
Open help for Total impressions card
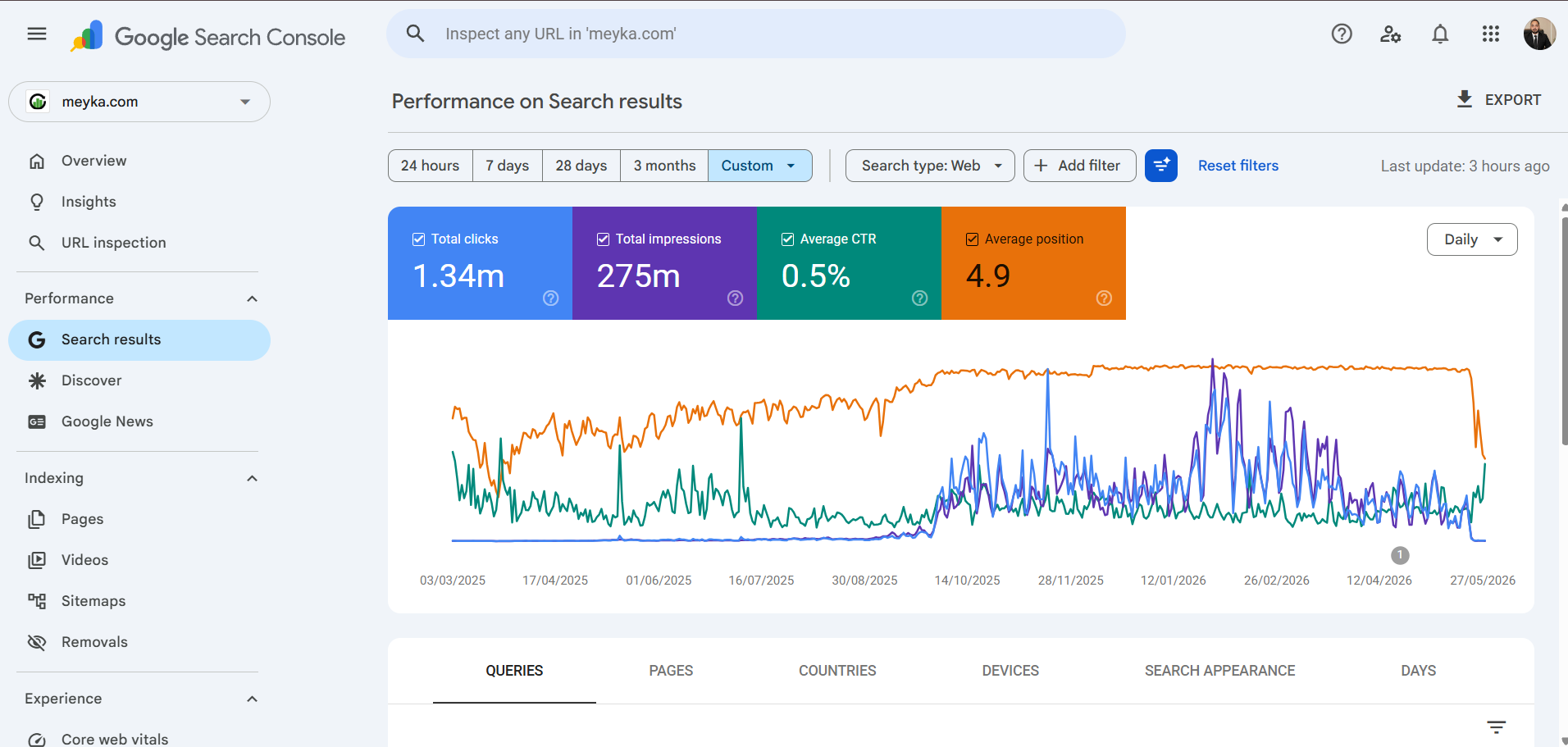coord(736,298)
